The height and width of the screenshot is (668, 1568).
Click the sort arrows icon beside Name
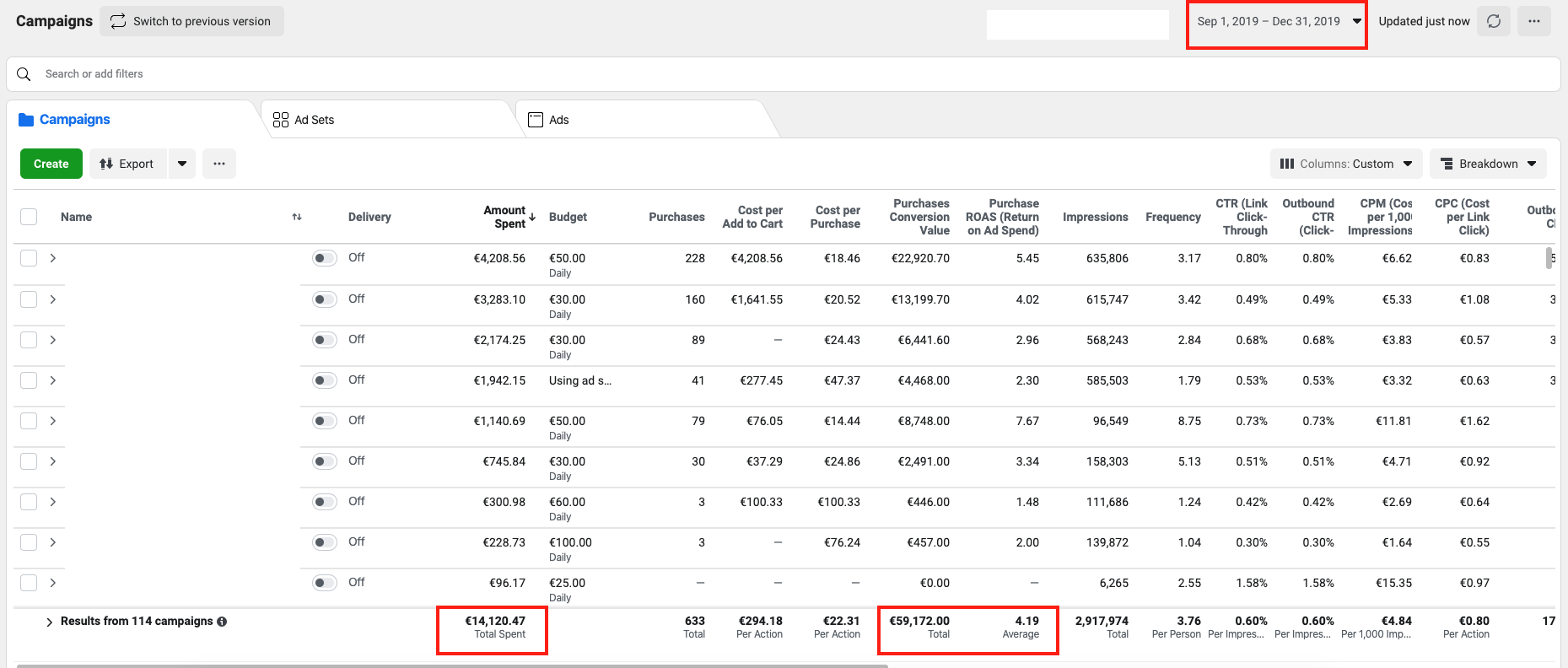point(297,217)
